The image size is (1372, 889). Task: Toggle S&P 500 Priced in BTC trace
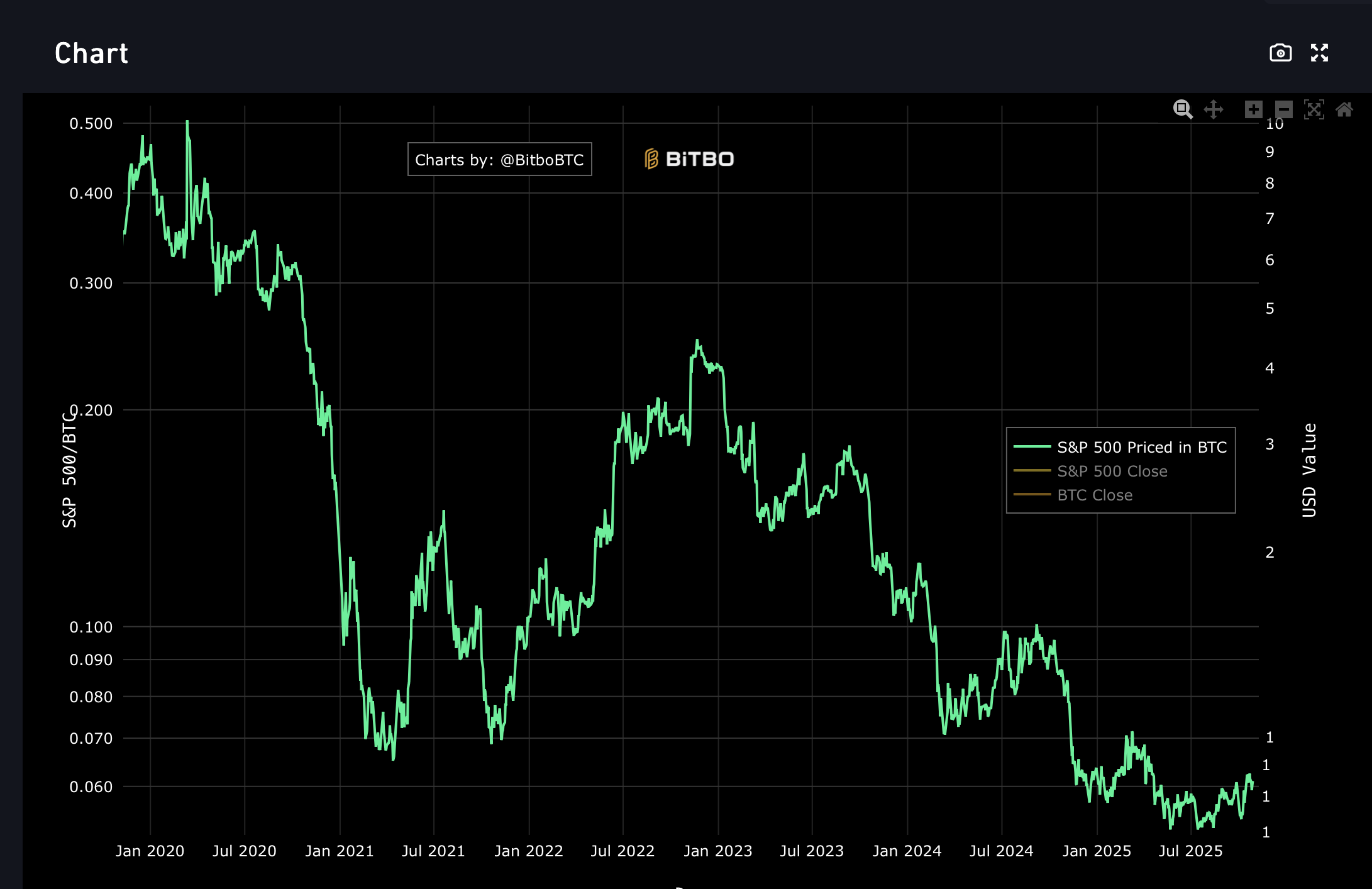(x=1141, y=447)
